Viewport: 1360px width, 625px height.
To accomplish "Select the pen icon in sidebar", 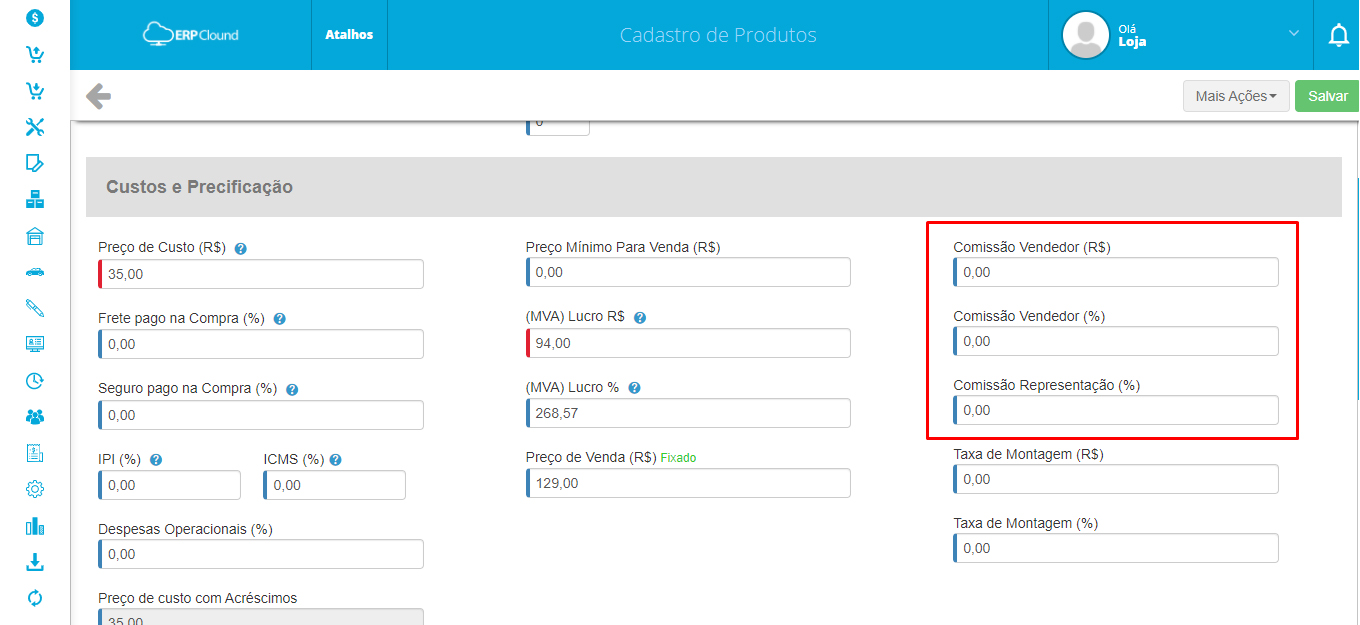I will [x=35, y=308].
